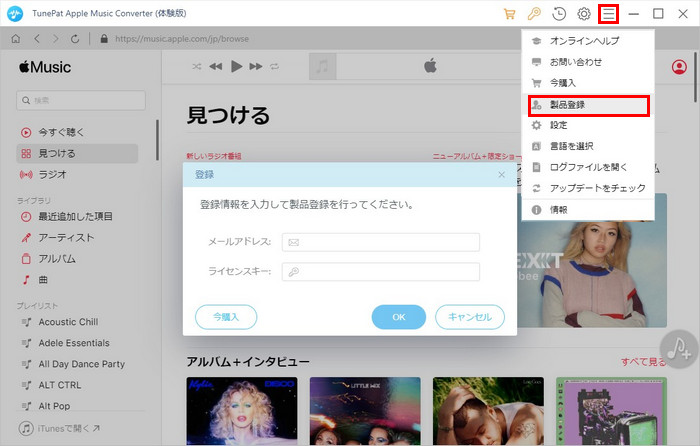Choose 製品登録 in the menu

(588, 105)
